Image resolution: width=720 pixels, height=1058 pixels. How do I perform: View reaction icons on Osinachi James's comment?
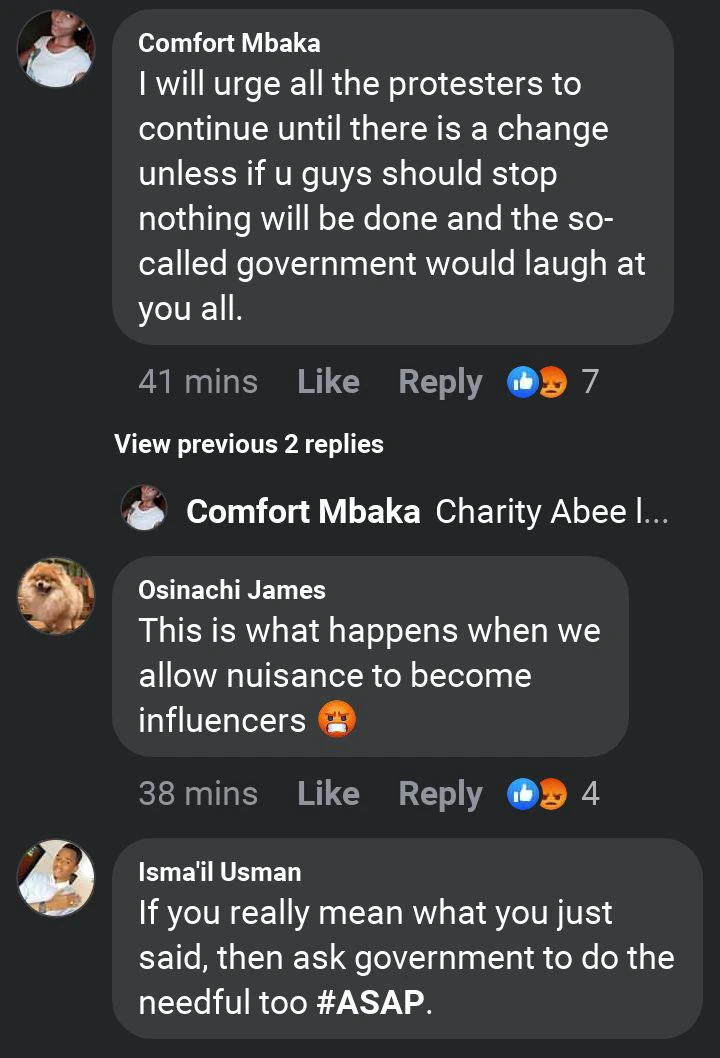[x=537, y=793]
